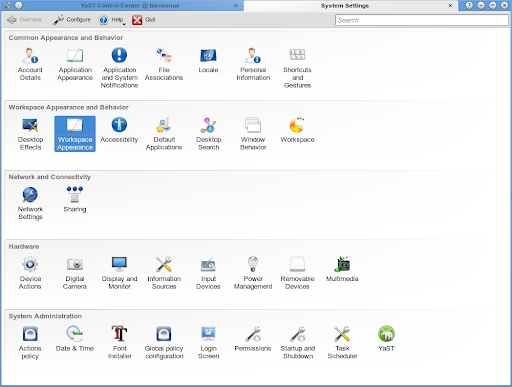Open Display and Monitor settings
The height and width of the screenshot is (387, 512).
[119, 273]
